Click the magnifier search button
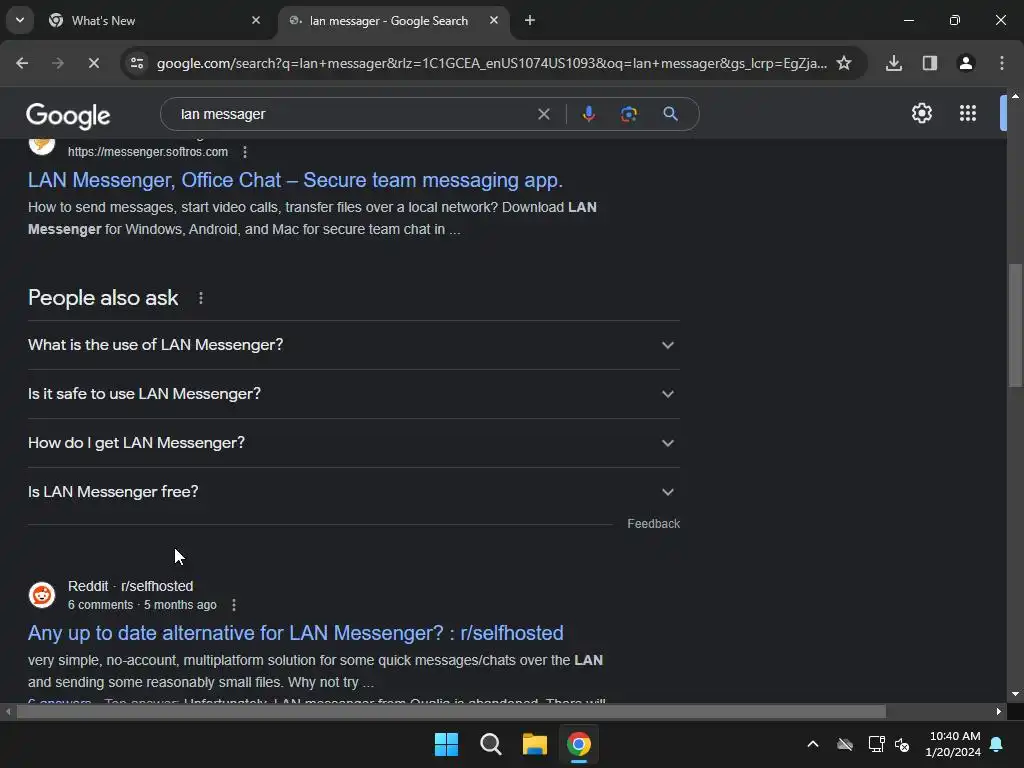The image size is (1024, 768). (670, 114)
